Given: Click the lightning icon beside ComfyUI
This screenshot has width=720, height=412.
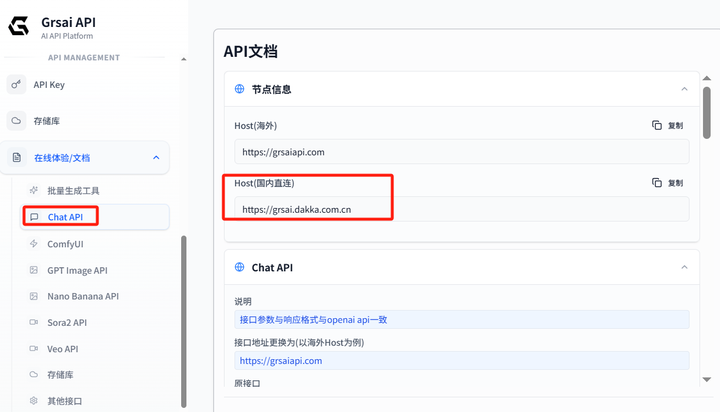Looking at the screenshot, I should 34,243.
